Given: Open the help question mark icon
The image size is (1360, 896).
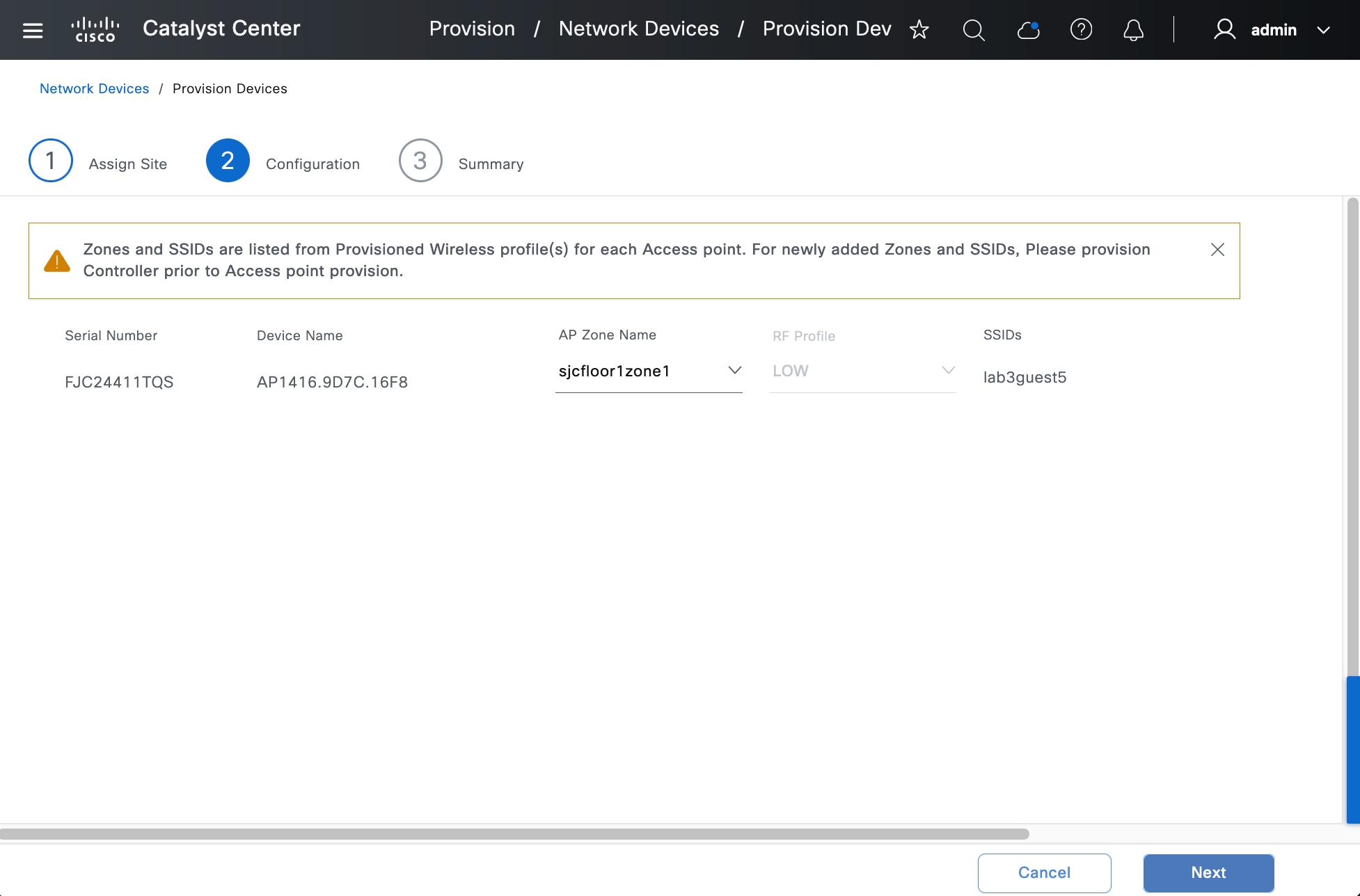Looking at the screenshot, I should click(1081, 30).
